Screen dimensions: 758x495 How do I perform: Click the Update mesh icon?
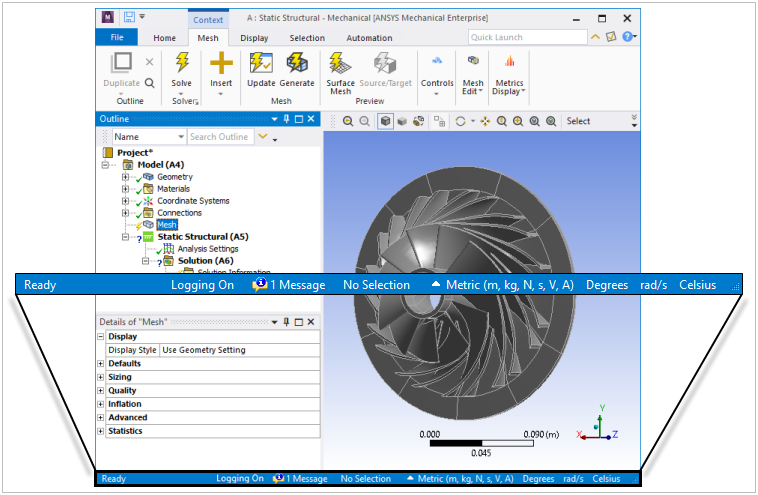point(261,63)
